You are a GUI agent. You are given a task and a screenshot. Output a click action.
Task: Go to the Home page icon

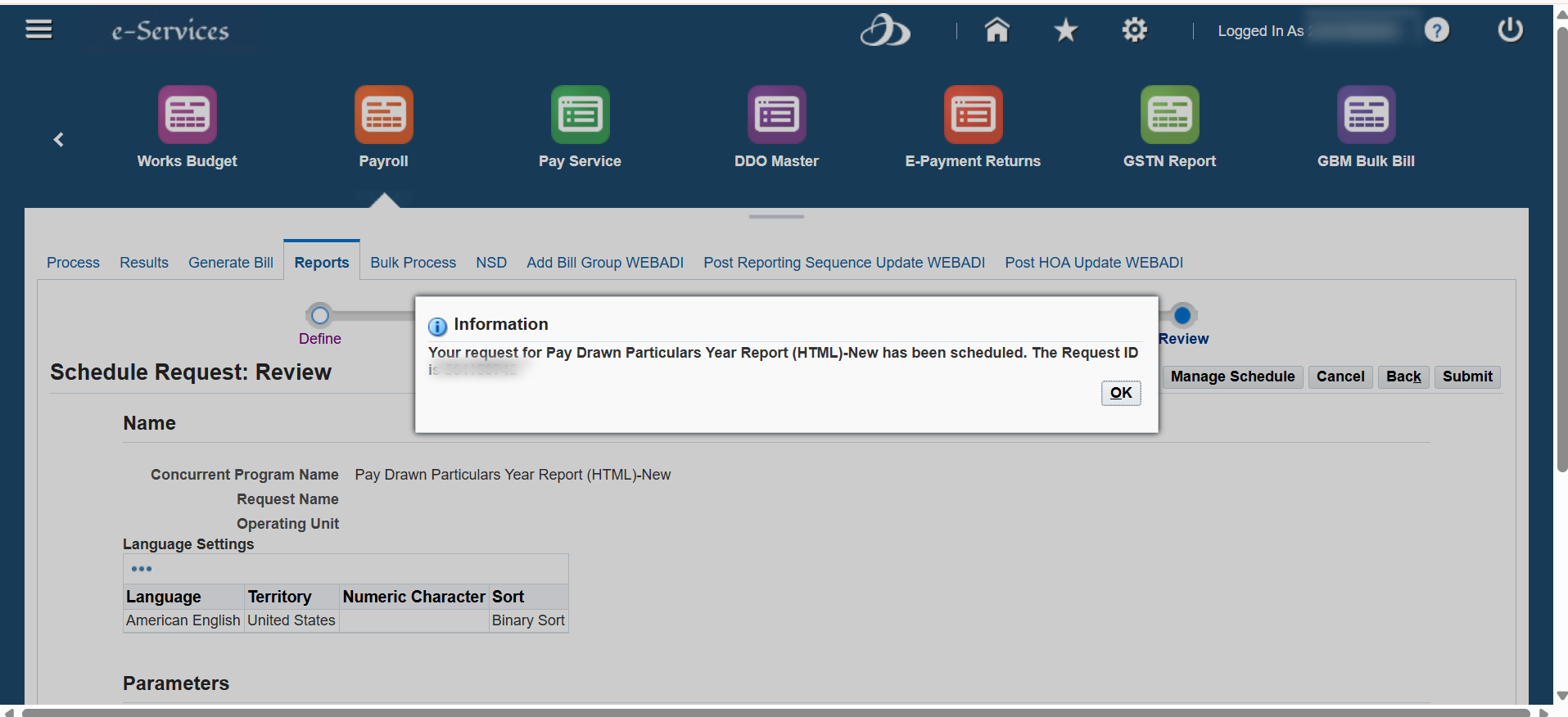[996, 30]
